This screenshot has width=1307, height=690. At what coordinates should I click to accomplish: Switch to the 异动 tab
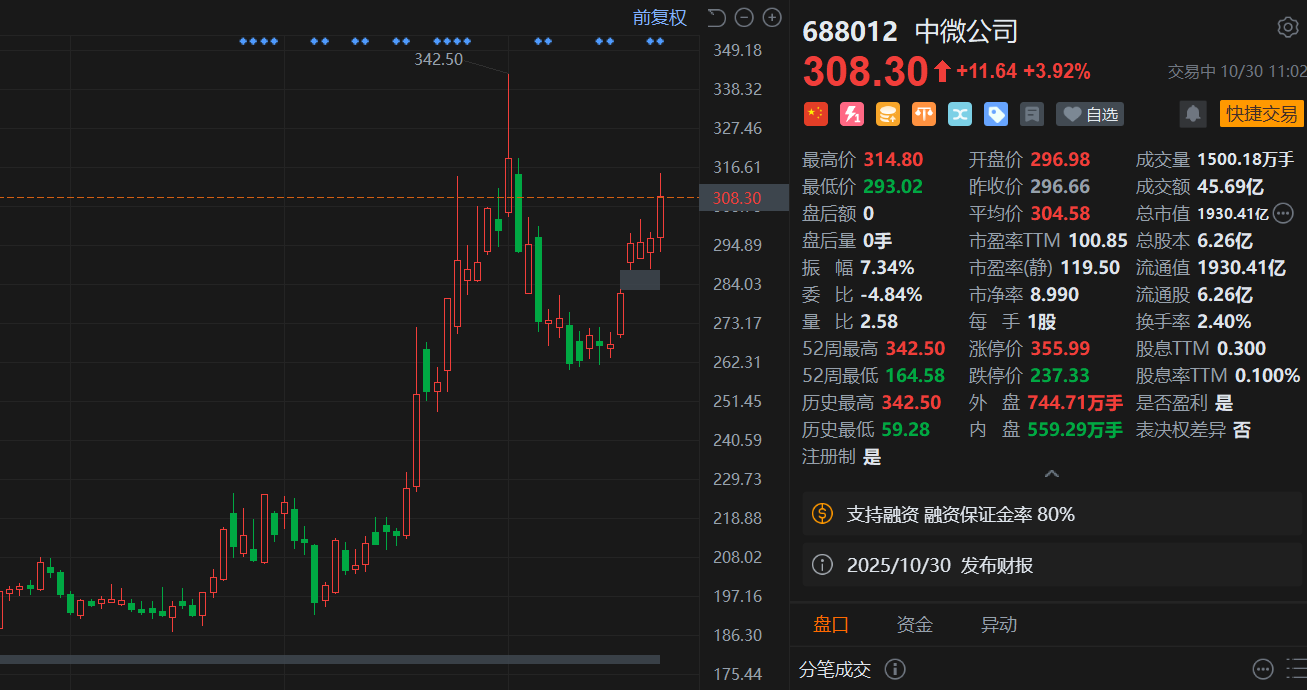pos(998,625)
